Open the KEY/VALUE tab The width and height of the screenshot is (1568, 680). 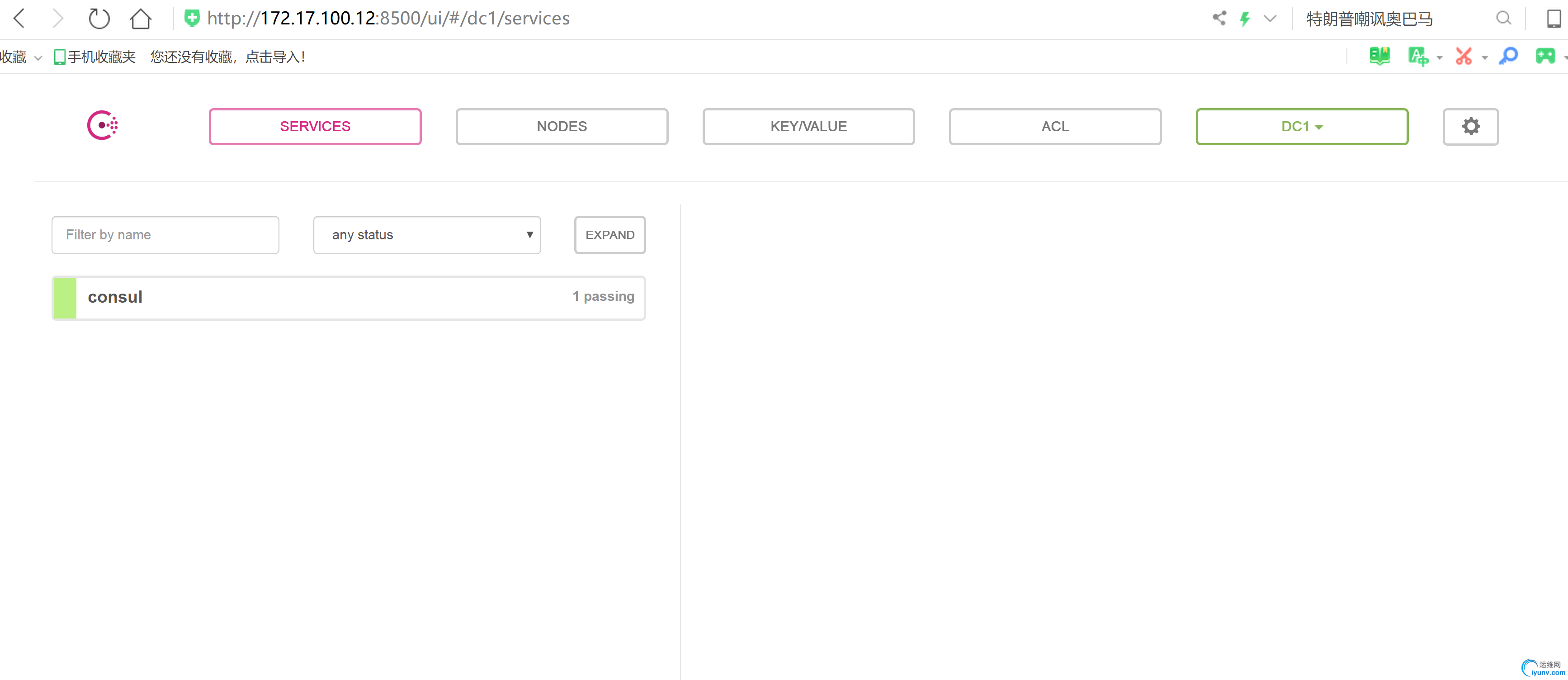[808, 127]
